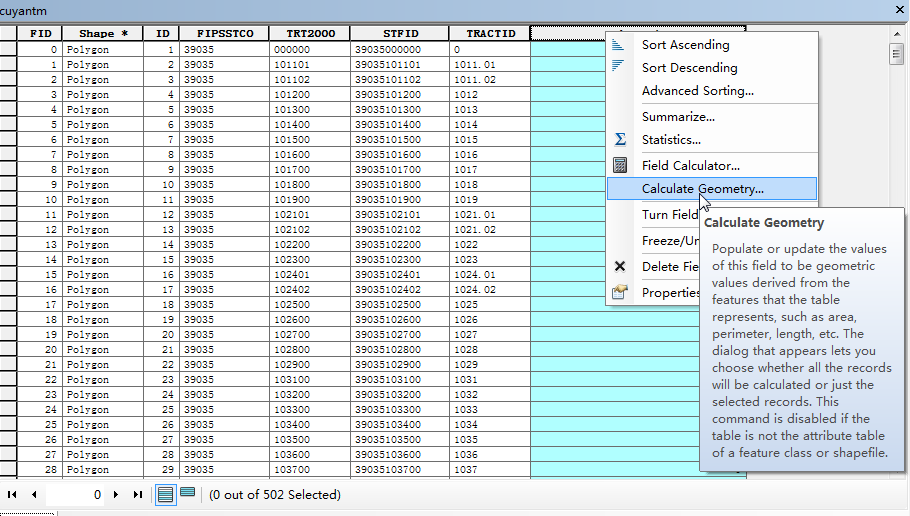Move to next record arrow
Image resolution: width=910 pixels, height=516 pixels.
point(116,495)
